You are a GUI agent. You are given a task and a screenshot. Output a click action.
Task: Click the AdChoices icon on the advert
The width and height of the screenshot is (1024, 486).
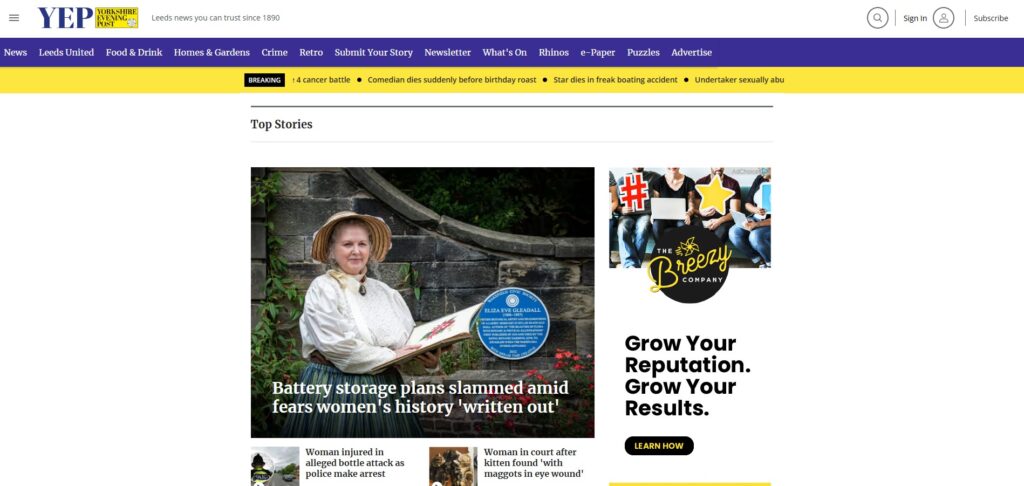[750, 172]
